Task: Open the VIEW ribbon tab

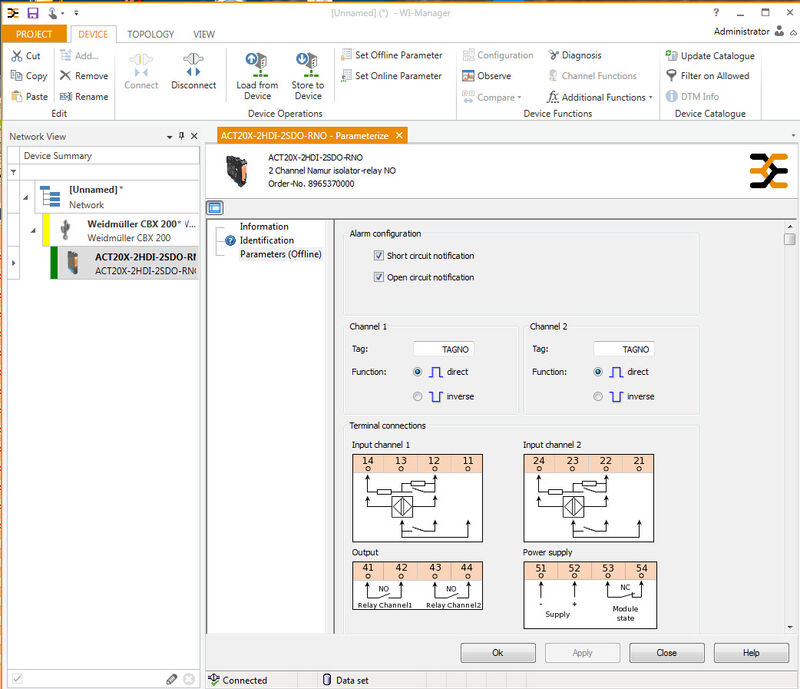Action: (x=204, y=34)
